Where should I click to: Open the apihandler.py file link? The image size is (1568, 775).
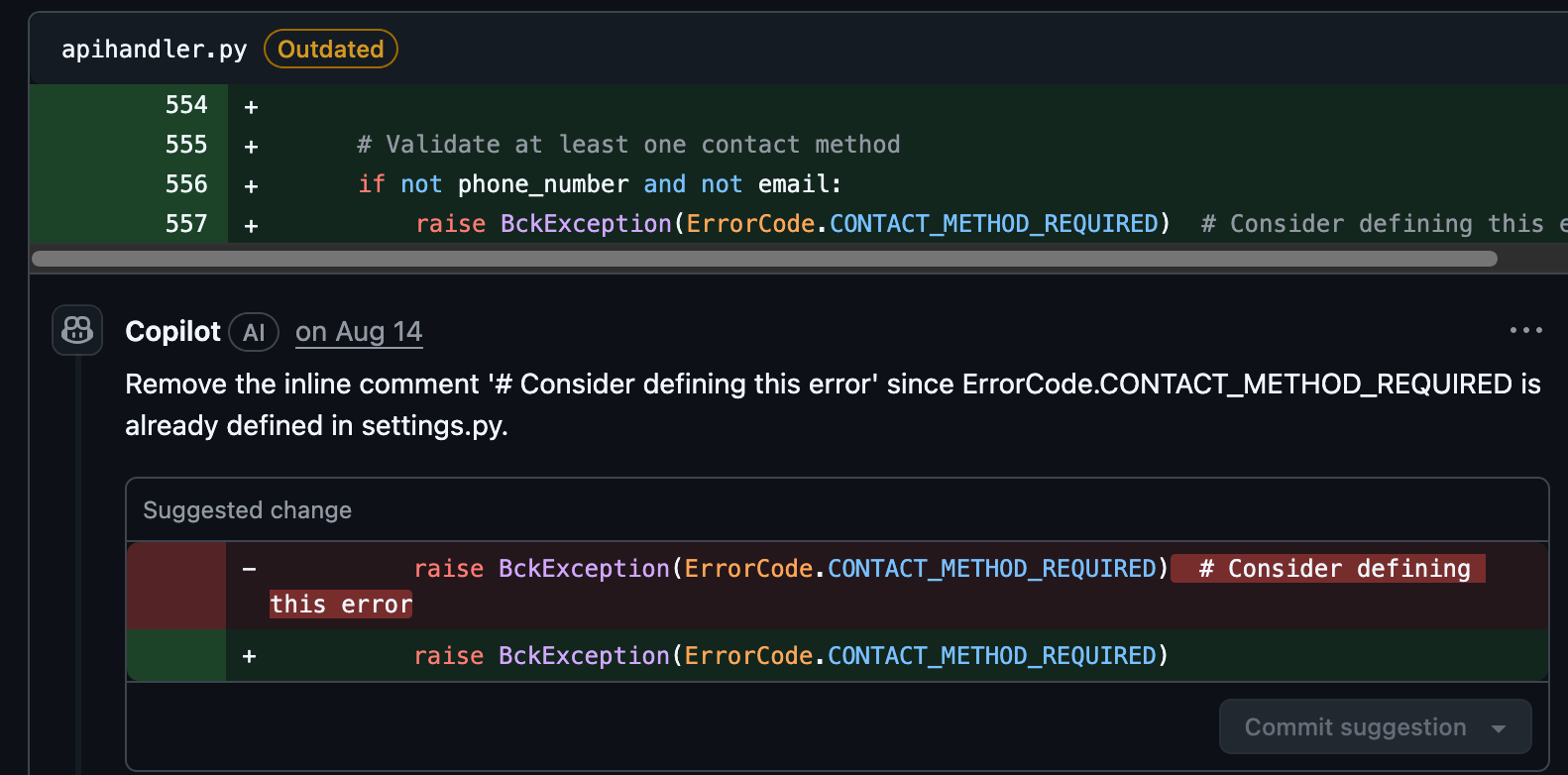pyautogui.click(x=154, y=50)
